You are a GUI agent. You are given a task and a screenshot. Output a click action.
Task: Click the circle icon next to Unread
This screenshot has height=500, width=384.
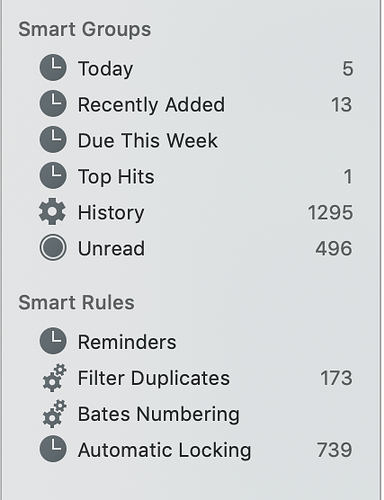[x=53, y=248]
